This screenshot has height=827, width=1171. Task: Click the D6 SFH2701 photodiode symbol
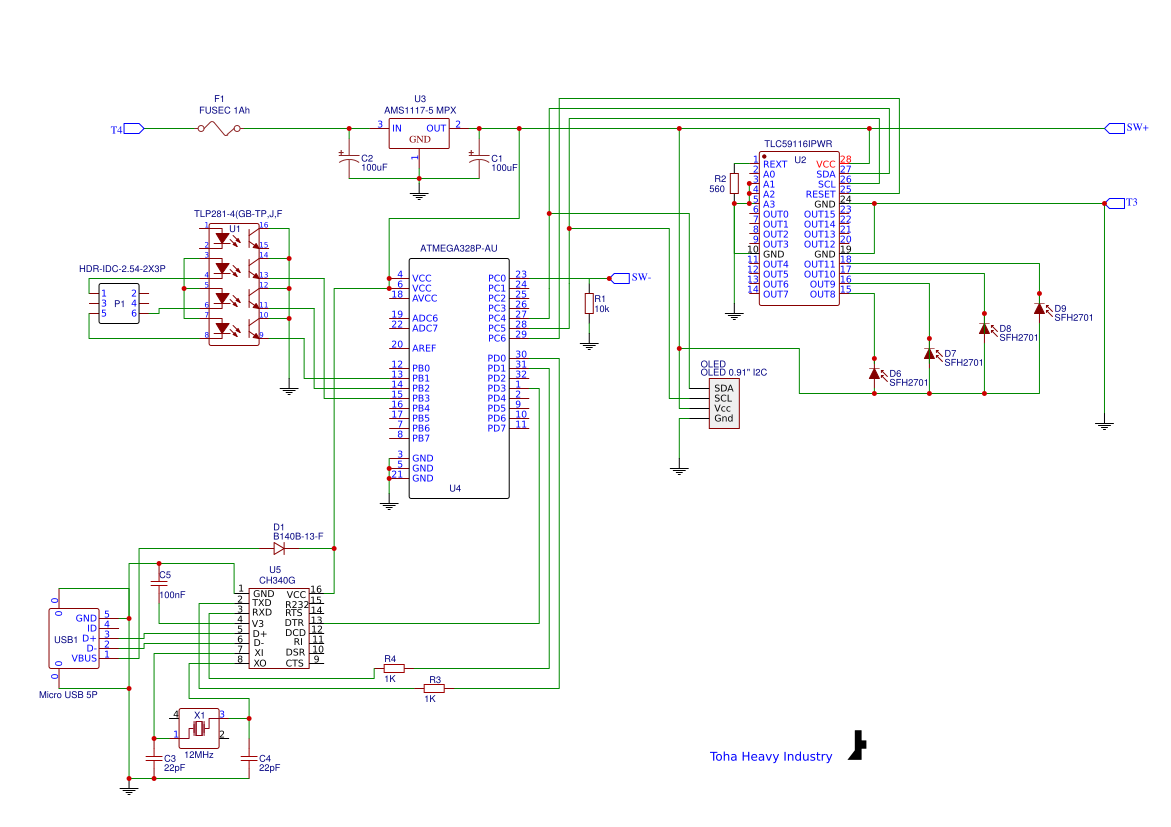[875, 373]
